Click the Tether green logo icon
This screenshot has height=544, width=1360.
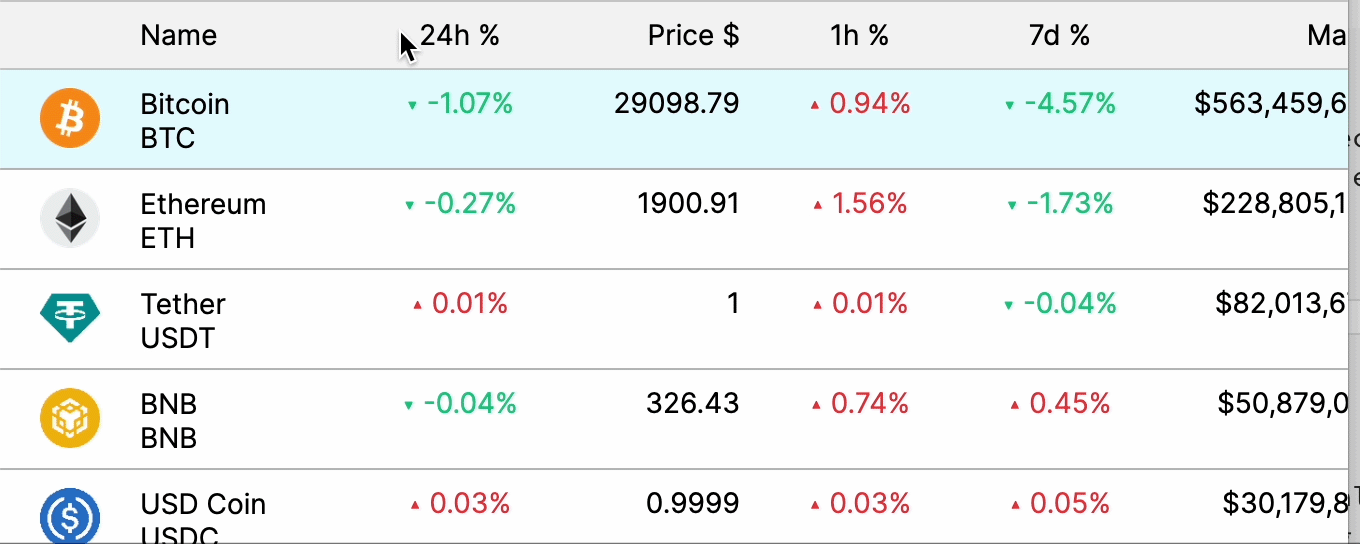click(70, 318)
